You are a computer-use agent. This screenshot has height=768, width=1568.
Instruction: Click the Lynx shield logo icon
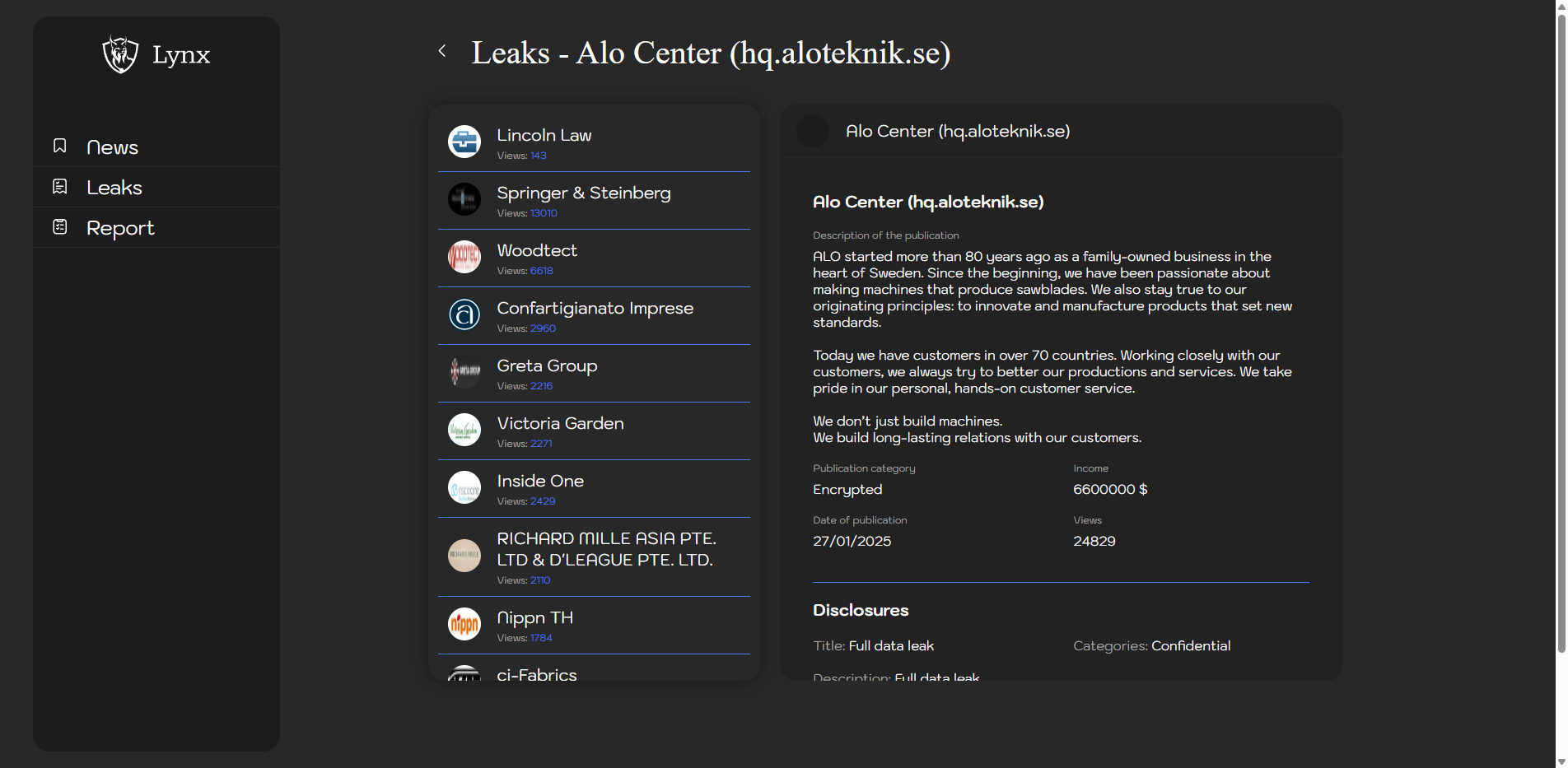(x=120, y=54)
